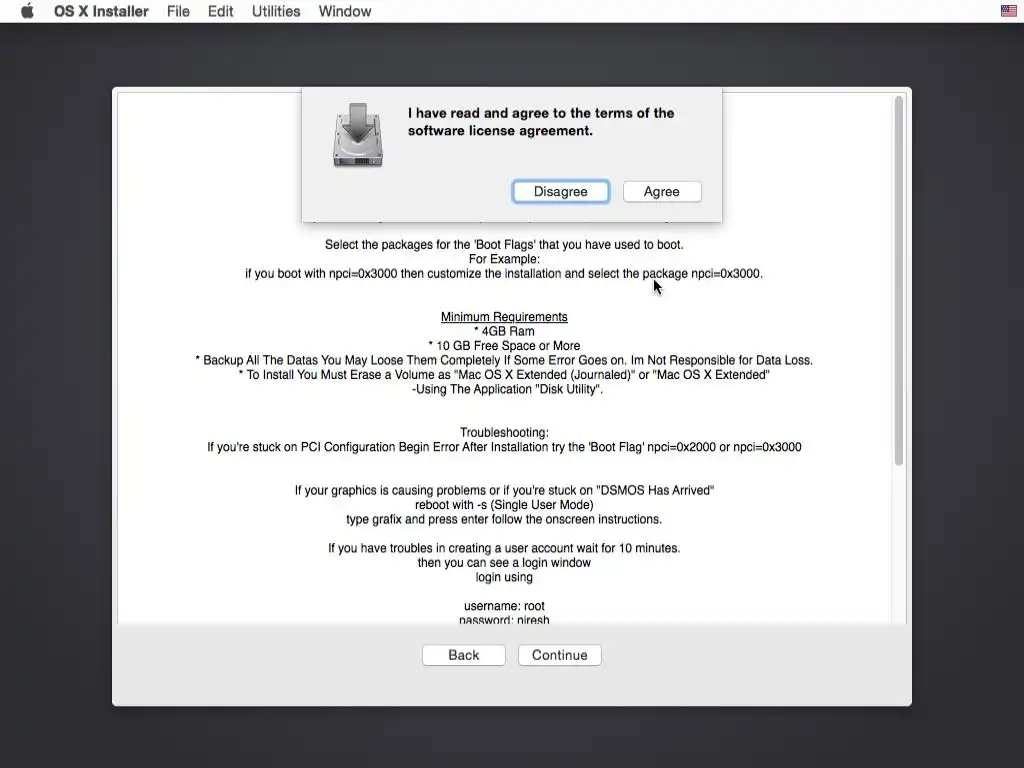
Task: Click the license text vertical scrollbar
Action: (899, 281)
